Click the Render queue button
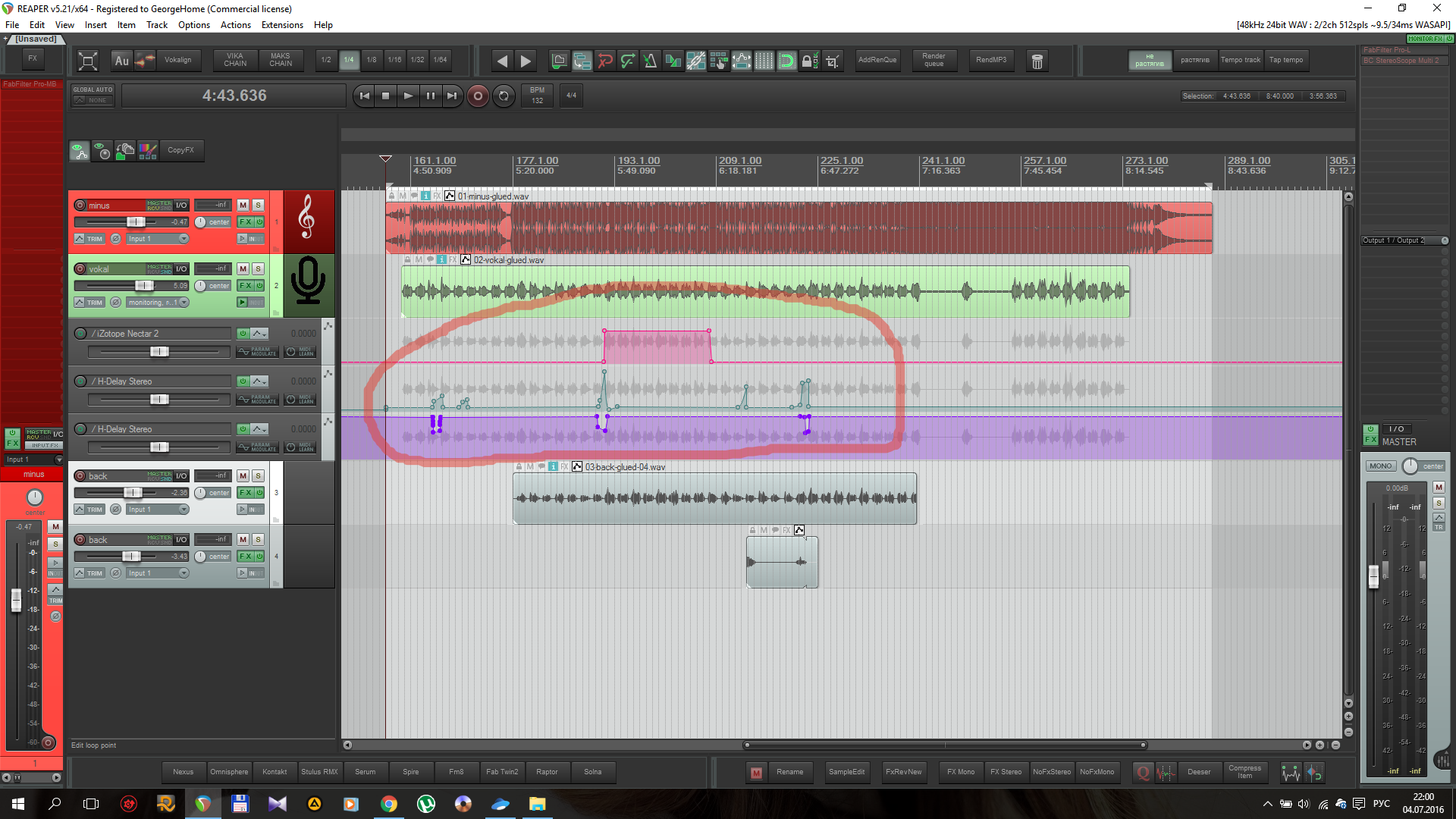Screen dimensions: 1456x819 934,60
